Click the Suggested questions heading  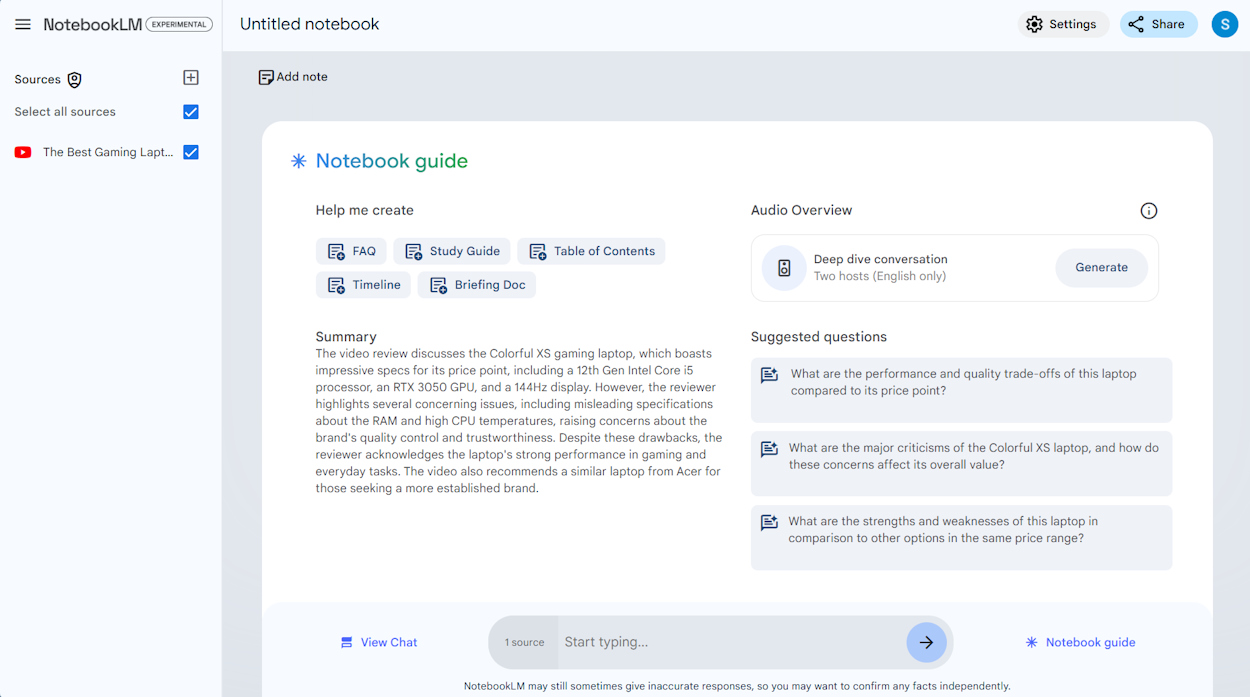(x=819, y=337)
